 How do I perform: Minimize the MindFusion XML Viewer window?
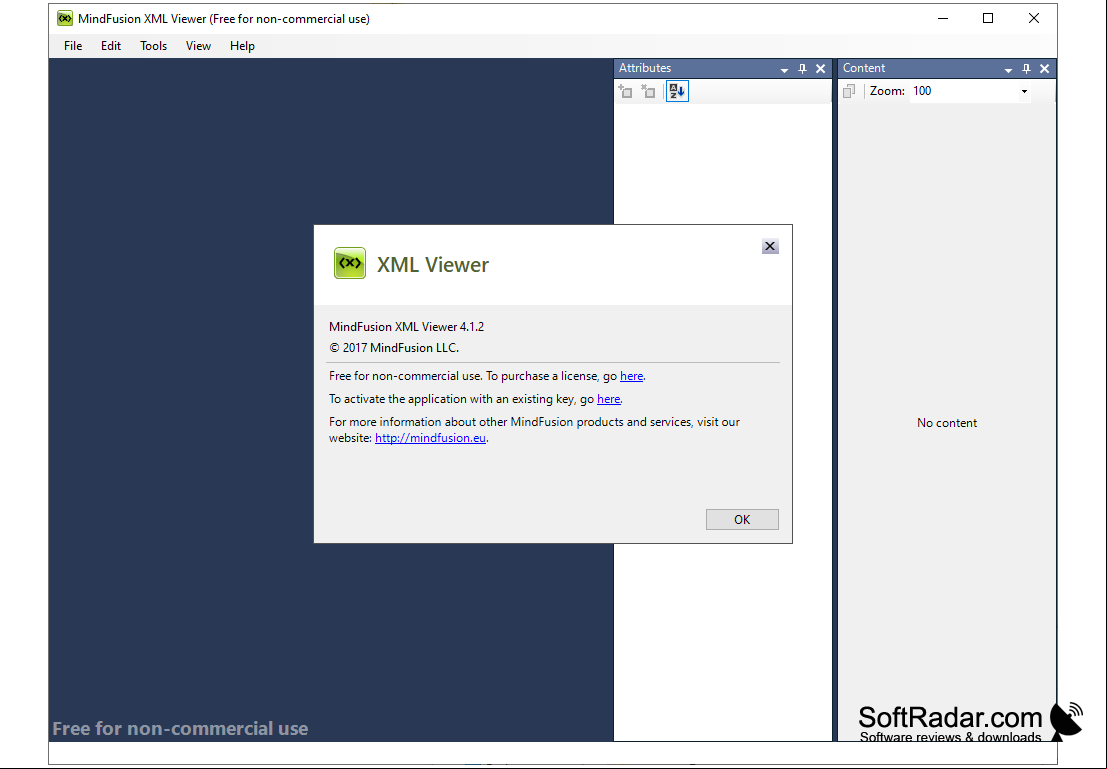point(943,18)
